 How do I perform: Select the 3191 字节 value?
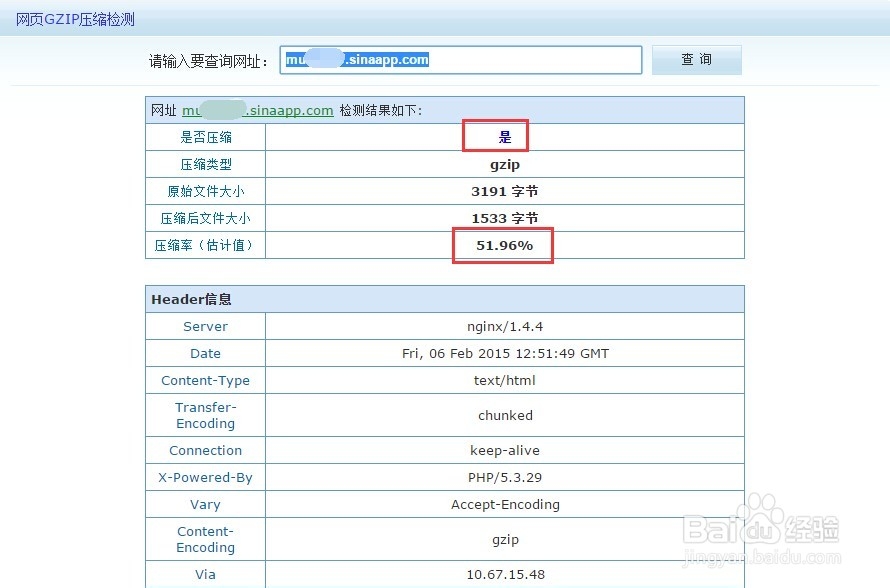click(505, 191)
